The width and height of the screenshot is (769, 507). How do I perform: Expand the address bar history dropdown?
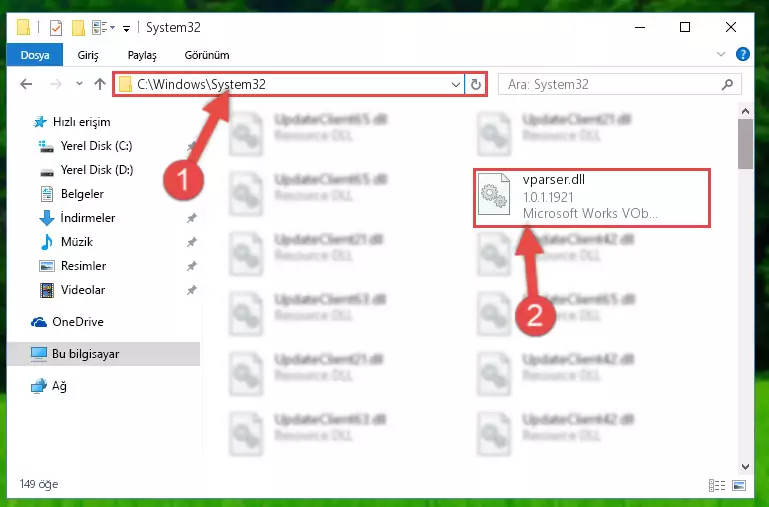456,84
